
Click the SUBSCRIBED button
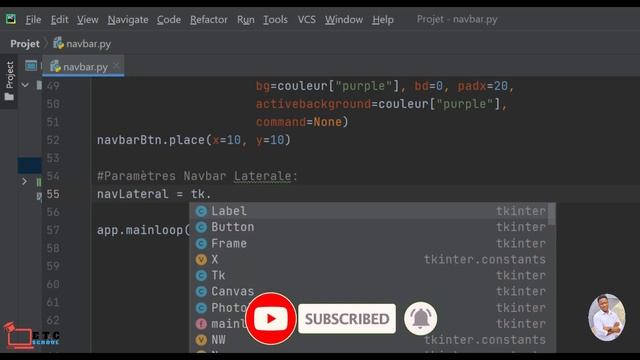pyautogui.click(x=347, y=319)
